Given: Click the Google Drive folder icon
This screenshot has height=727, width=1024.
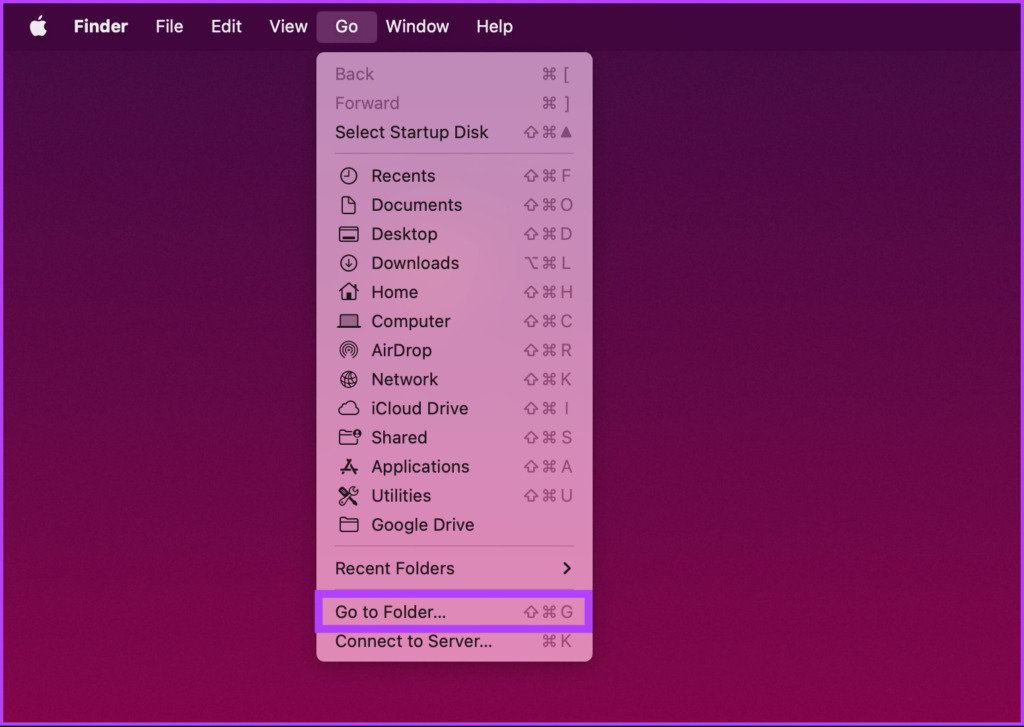Looking at the screenshot, I should 349,525.
